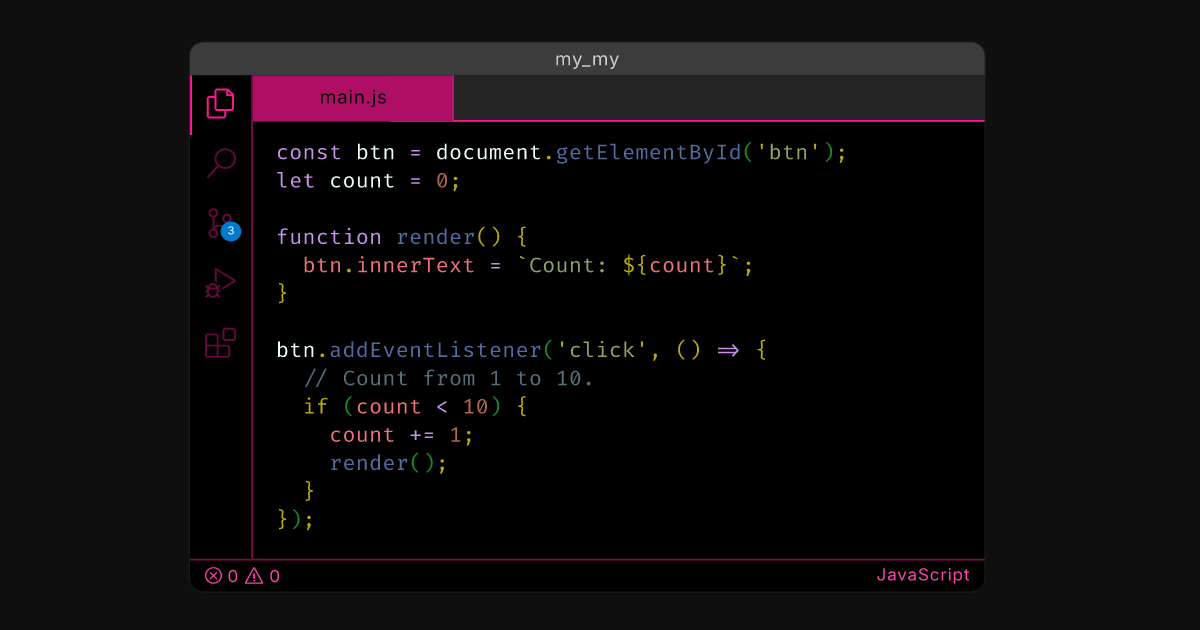Image resolution: width=1200 pixels, height=630 pixels.
Task: Click 'btn.innerText' in the render function
Action: pos(389,266)
